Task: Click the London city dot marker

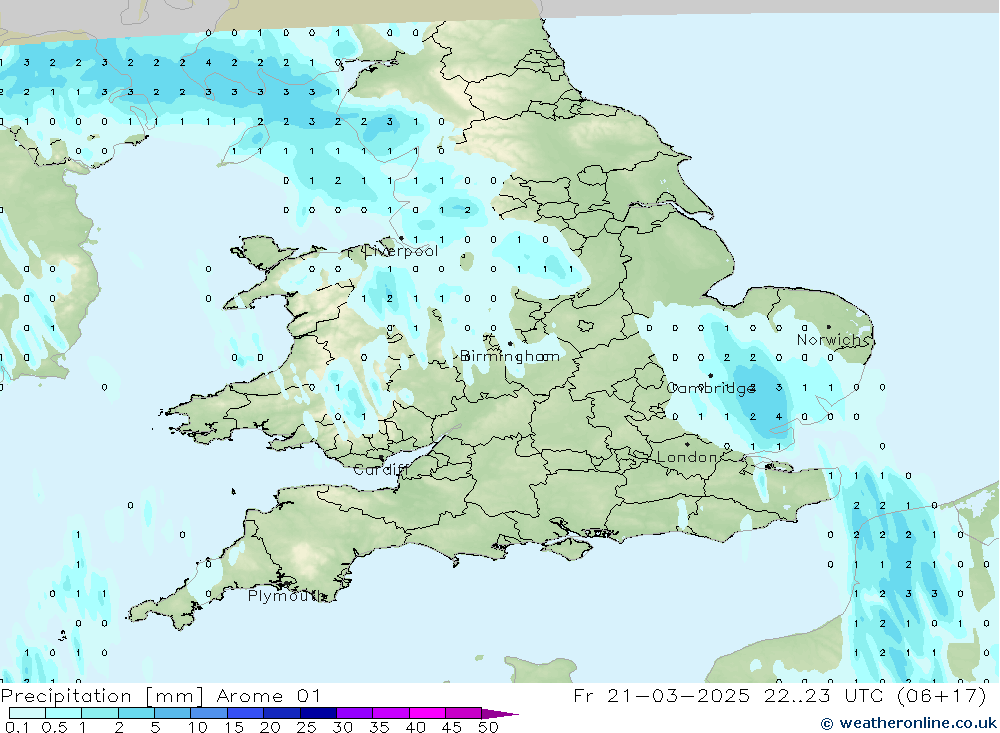Action: [688, 444]
